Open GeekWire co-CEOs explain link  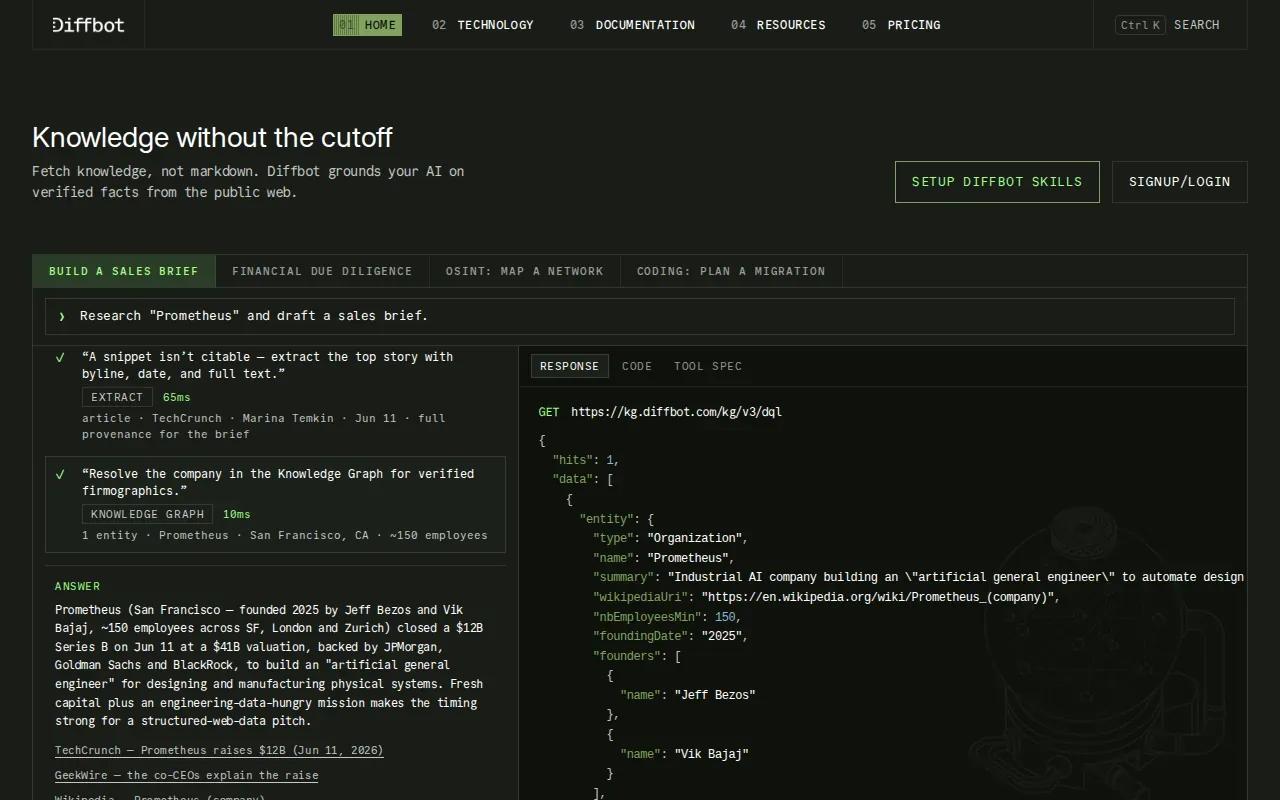pos(187,775)
